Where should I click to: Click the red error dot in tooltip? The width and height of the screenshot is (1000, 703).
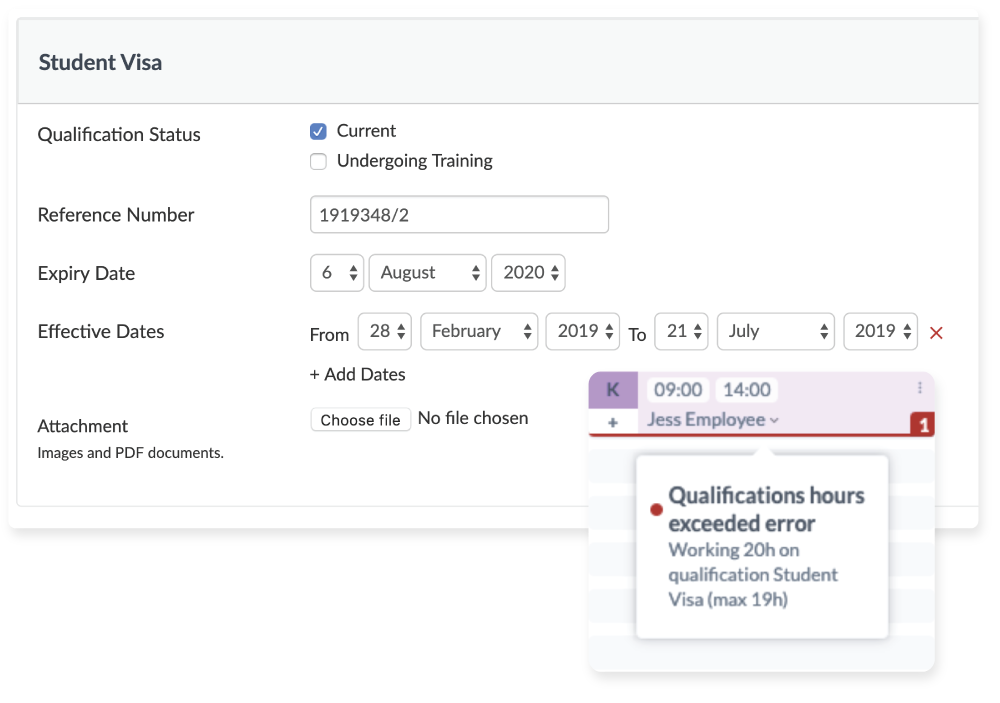pos(656,510)
